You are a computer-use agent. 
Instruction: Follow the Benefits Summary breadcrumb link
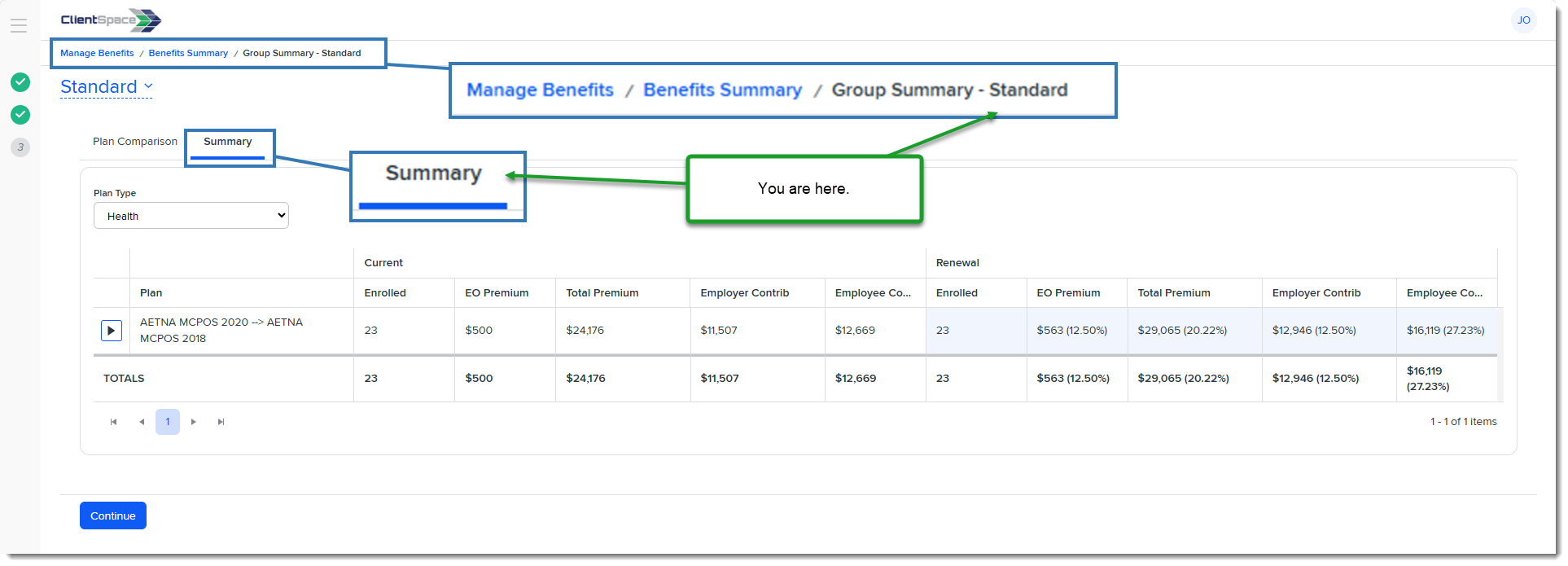(188, 53)
